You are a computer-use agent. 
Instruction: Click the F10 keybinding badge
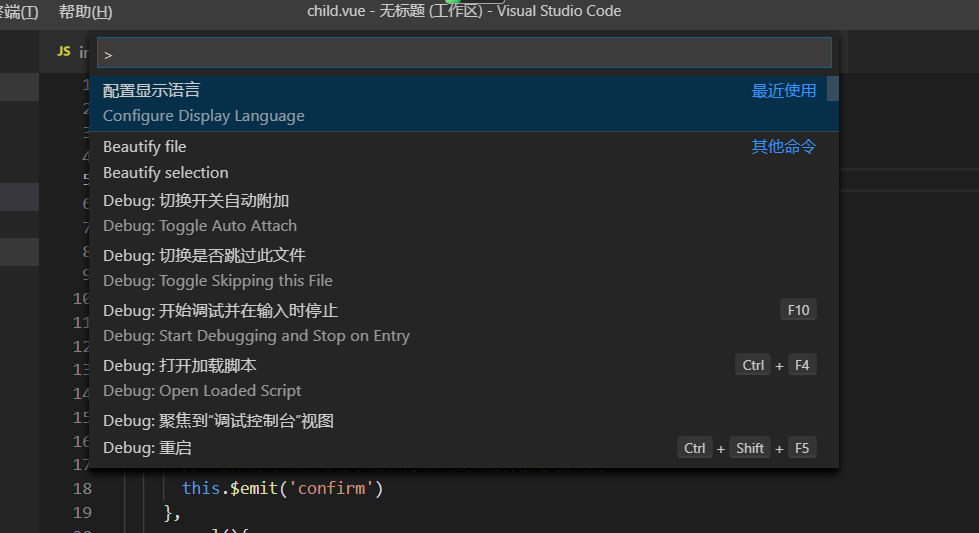coord(798,310)
